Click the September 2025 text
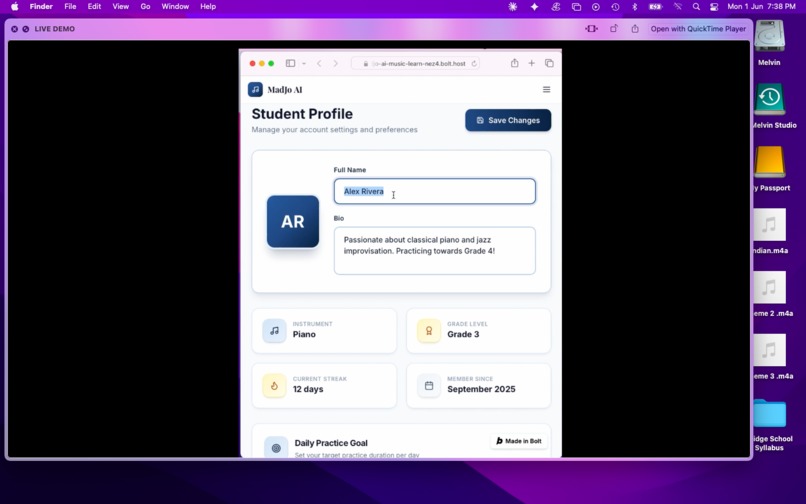The width and height of the screenshot is (806, 504). 481,389
